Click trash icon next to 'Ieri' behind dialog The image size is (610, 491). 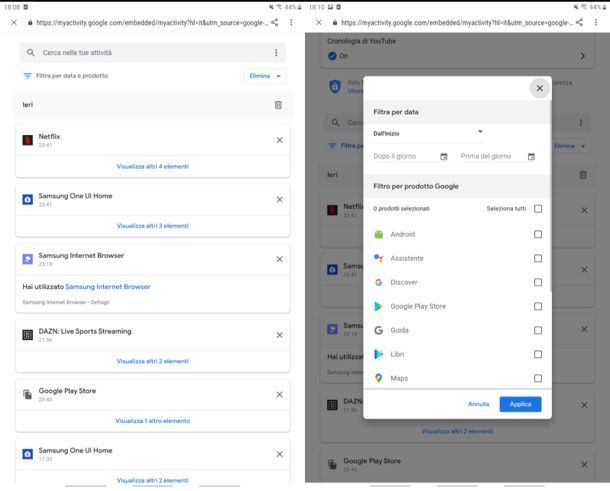583,175
